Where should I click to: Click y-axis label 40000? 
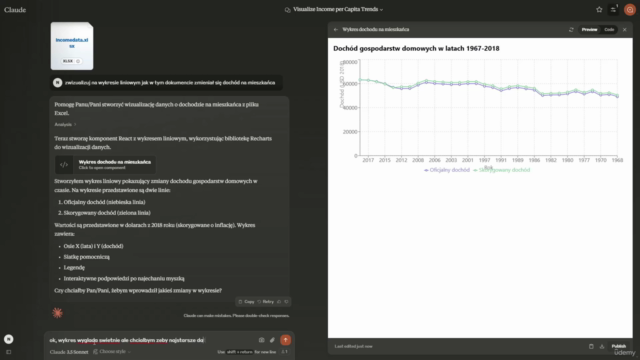coord(350,108)
